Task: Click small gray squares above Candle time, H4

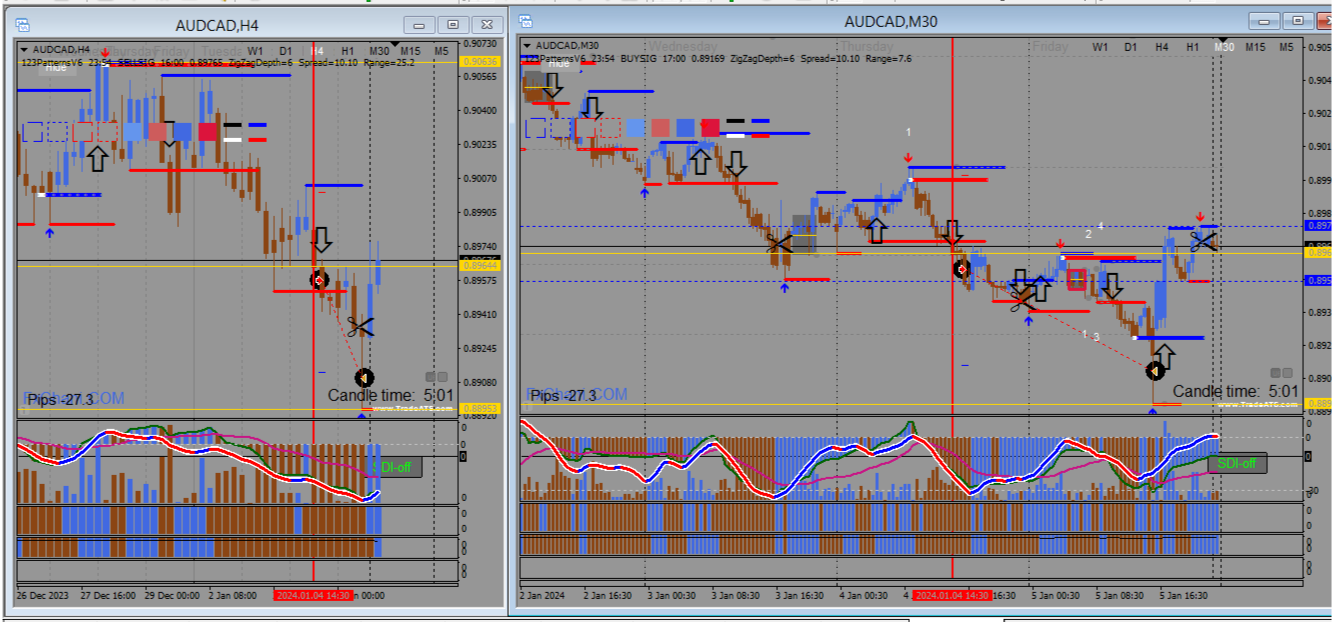Action: coord(436,377)
